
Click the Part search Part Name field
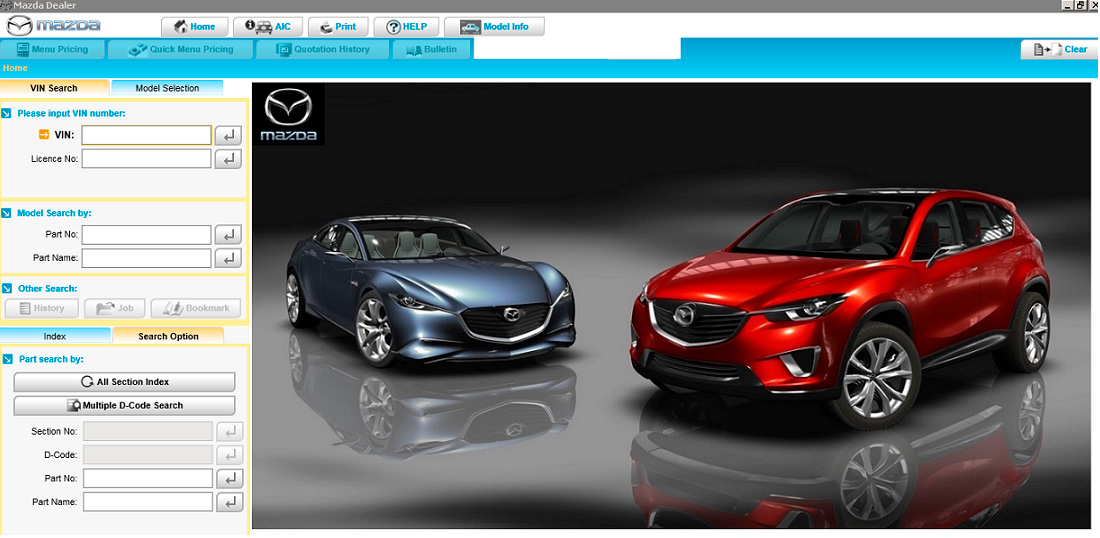tap(148, 502)
